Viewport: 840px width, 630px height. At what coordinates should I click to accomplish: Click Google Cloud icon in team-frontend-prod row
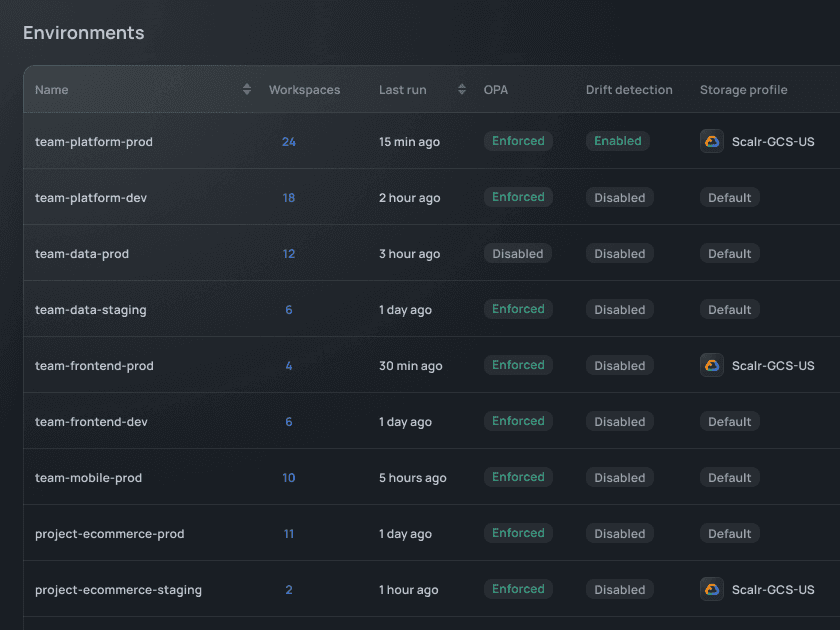[711, 365]
